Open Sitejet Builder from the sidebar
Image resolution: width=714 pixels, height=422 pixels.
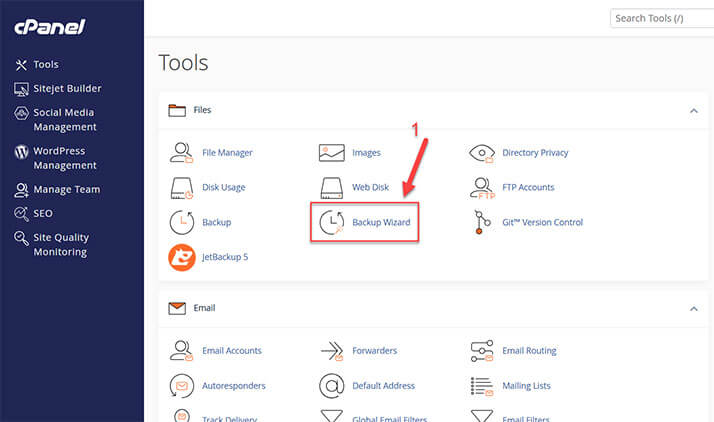click(67, 89)
